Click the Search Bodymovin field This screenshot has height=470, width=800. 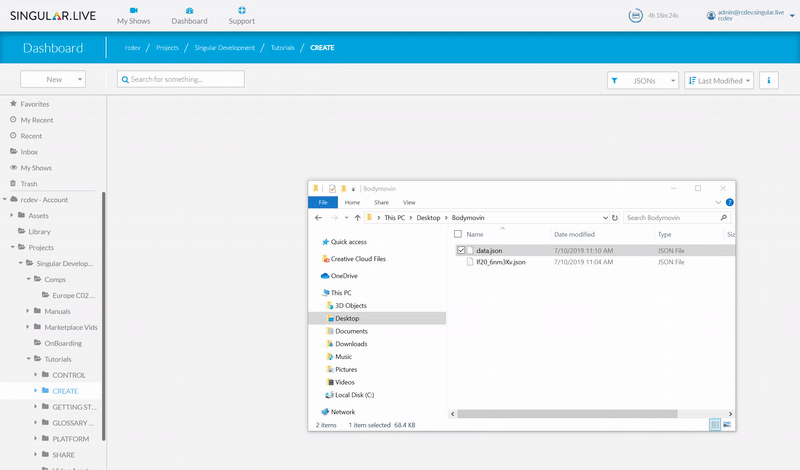pos(677,218)
